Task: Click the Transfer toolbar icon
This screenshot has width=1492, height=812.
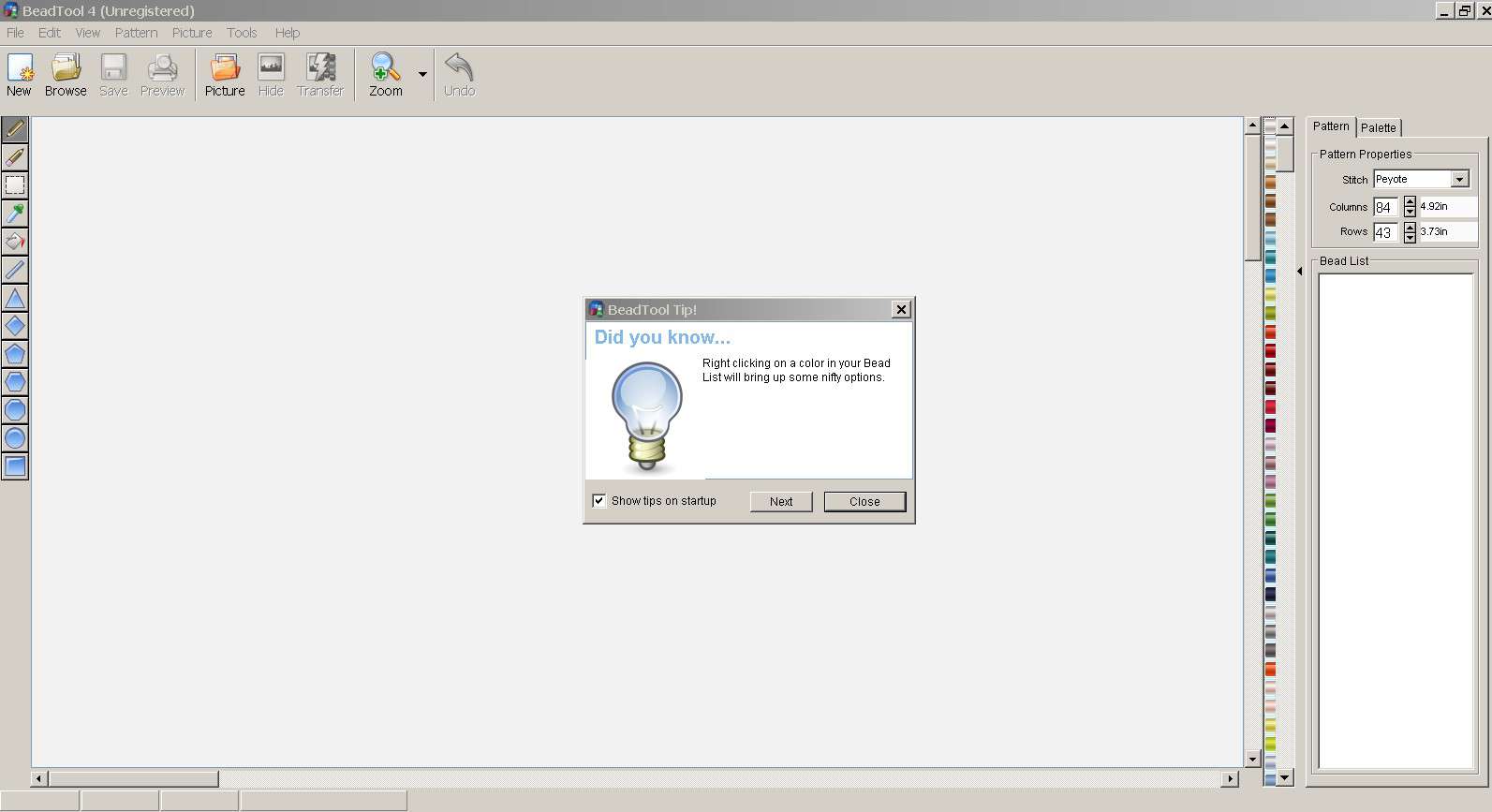Action: tap(320, 75)
